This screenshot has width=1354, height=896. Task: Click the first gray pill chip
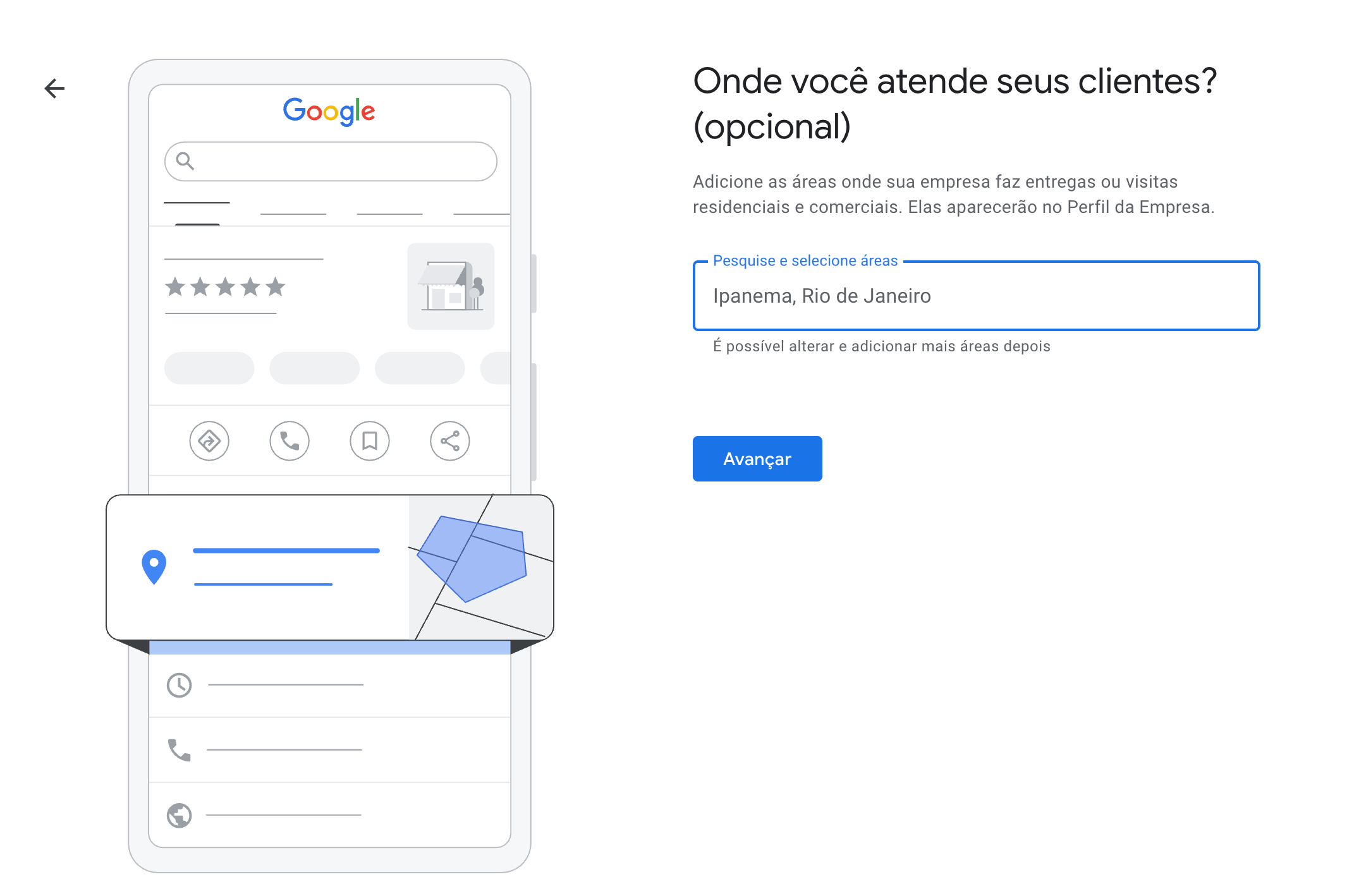209,368
